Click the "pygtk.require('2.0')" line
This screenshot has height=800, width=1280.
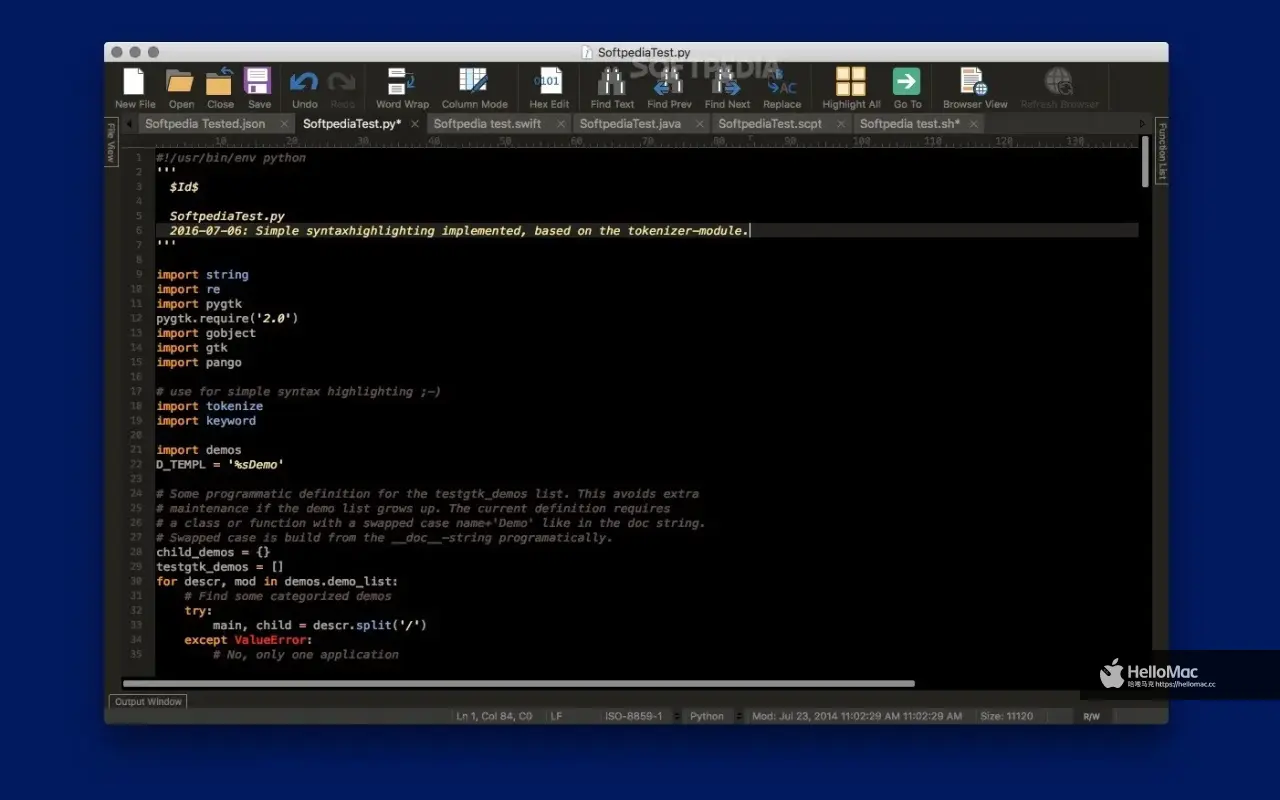coord(227,318)
